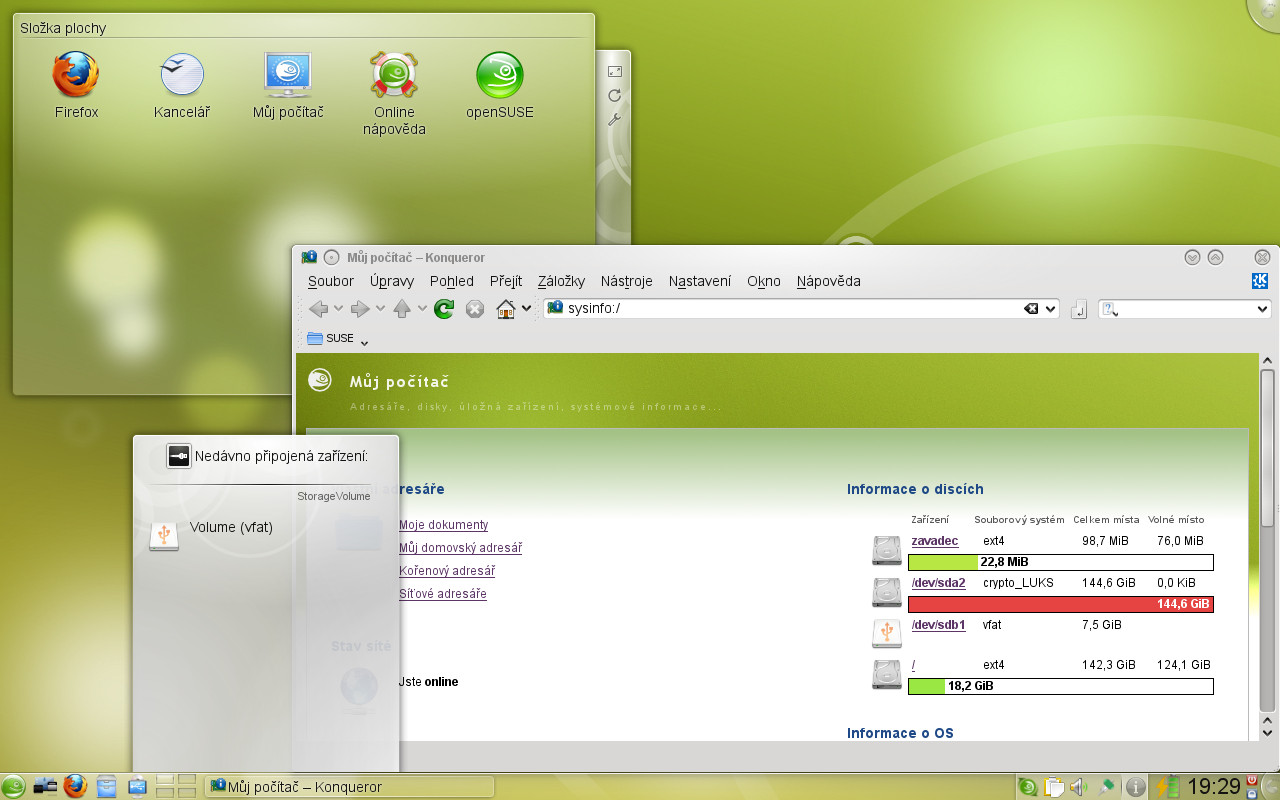Open the Moje dokumenty link
The width and height of the screenshot is (1280, 800).
[x=443, y=525]
